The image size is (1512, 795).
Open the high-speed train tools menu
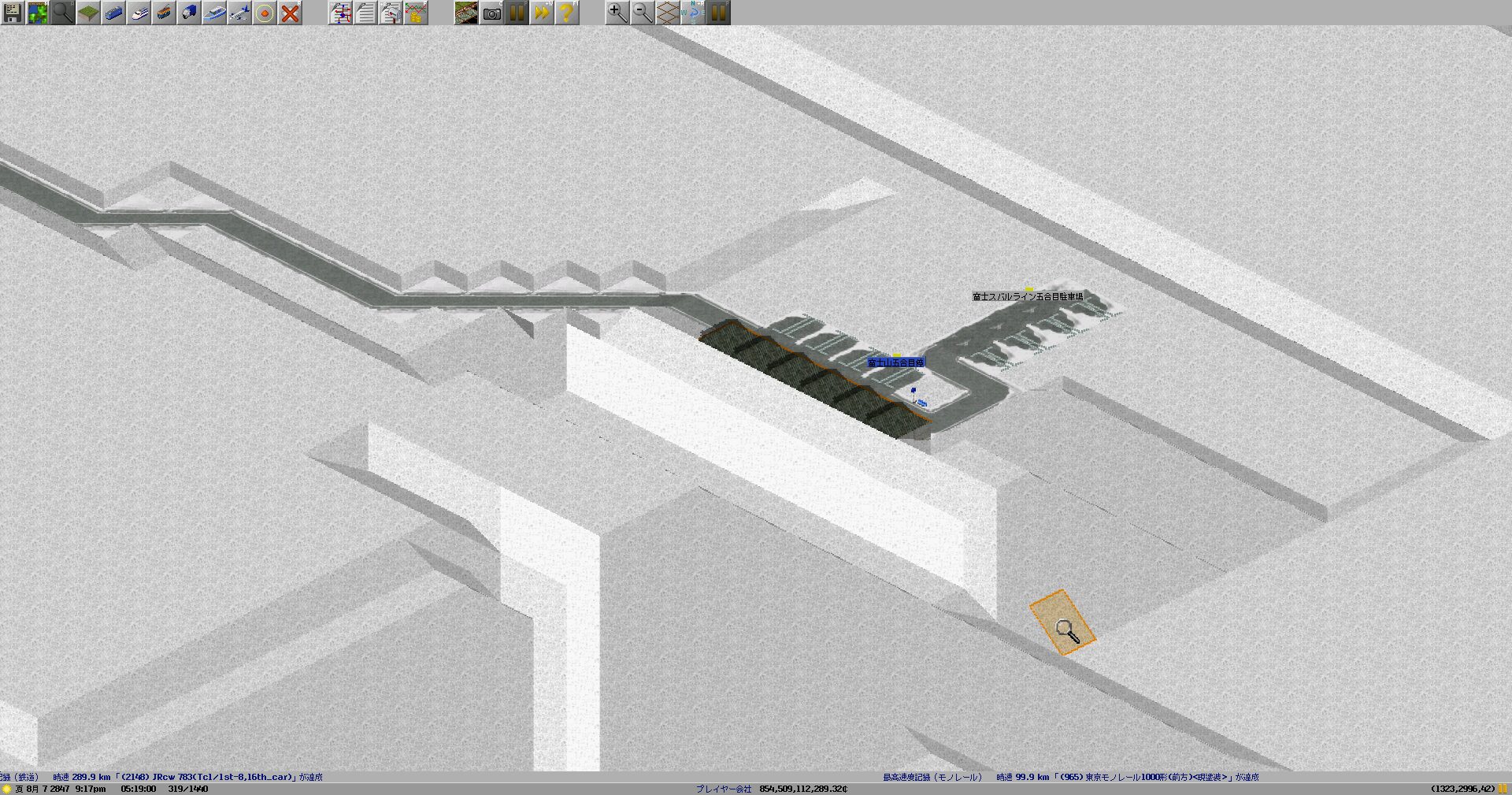click(139, 13)
